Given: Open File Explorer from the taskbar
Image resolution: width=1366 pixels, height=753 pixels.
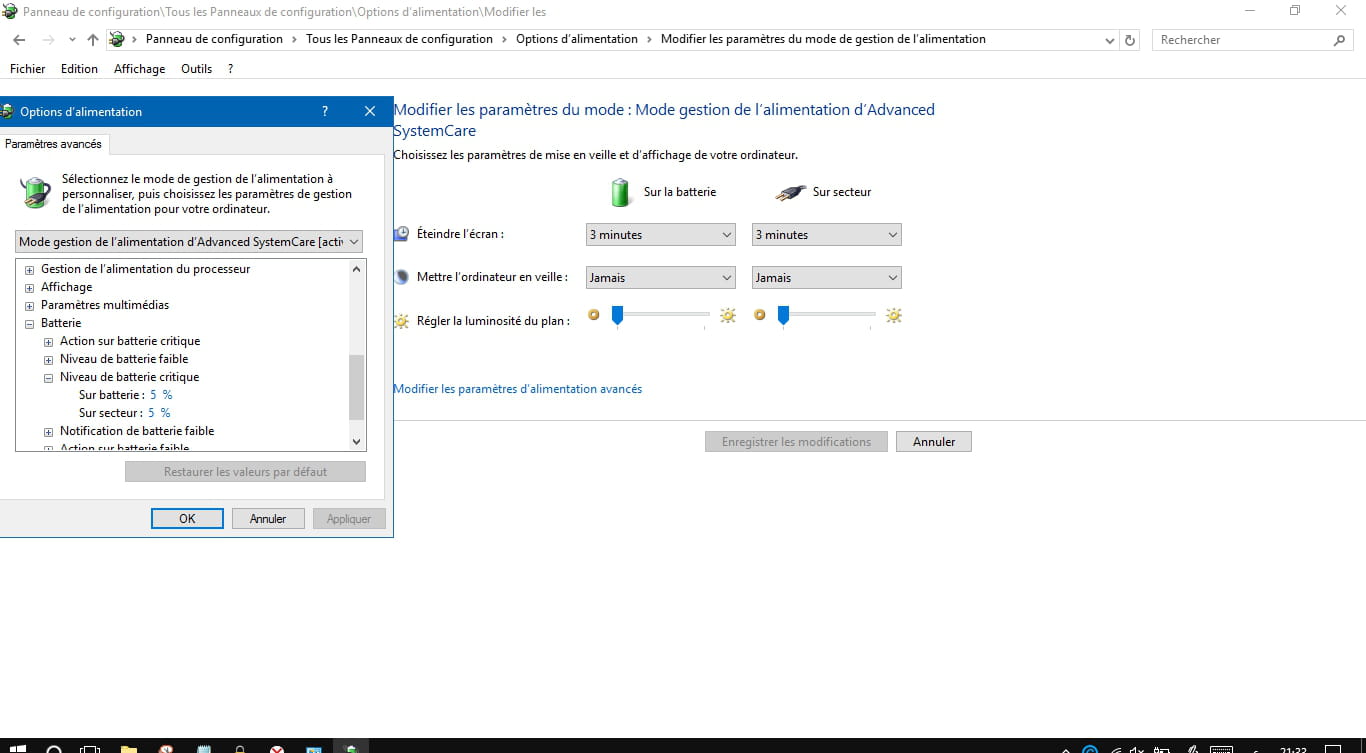Looking at the screenshot, I should point(129,749).
